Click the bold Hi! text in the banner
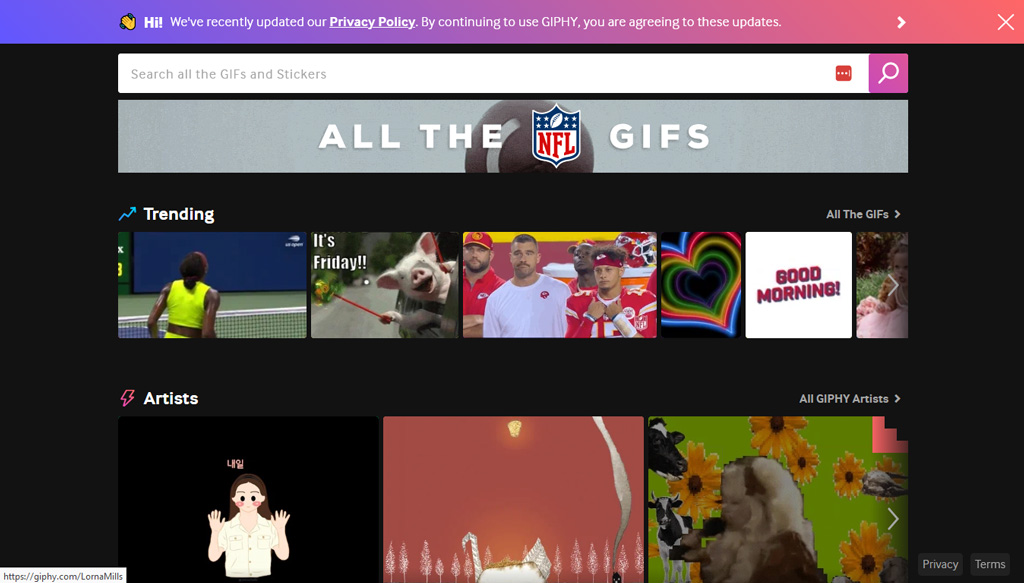 (x=153, y=22)
